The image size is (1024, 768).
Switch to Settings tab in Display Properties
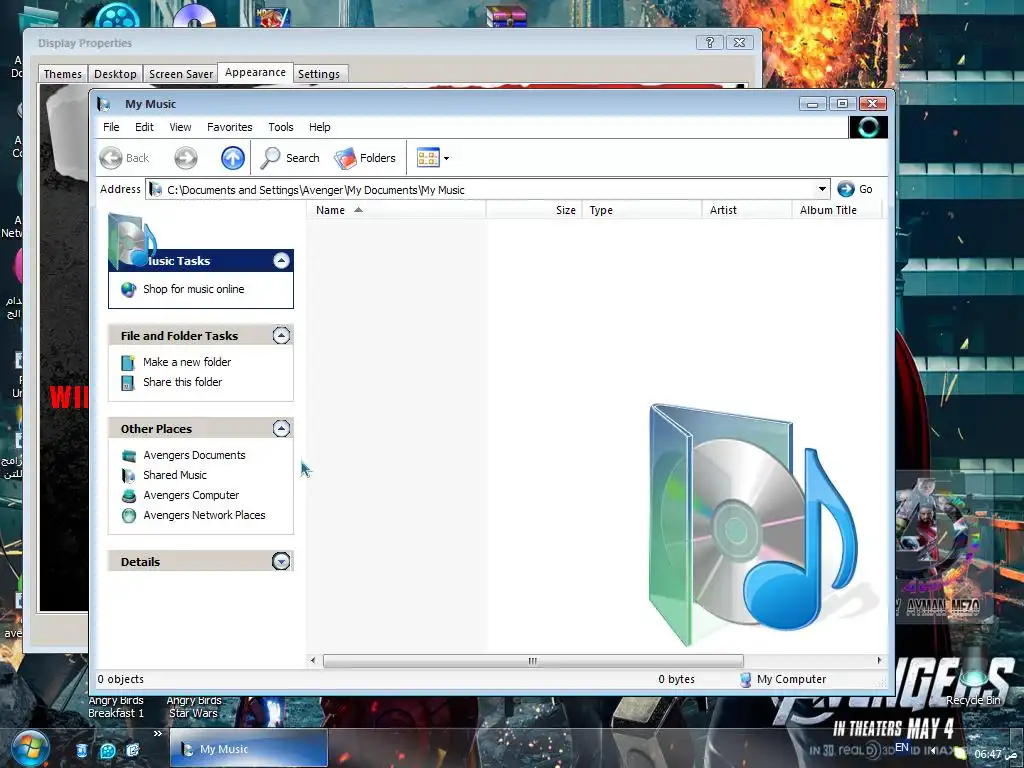pos(319,74)
